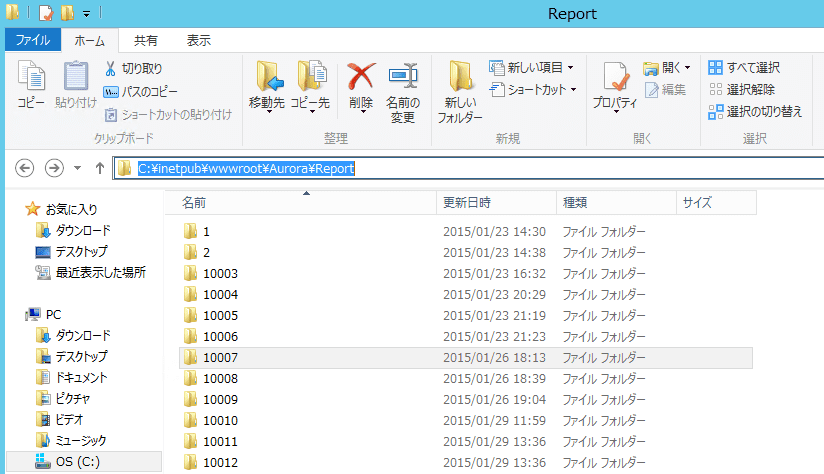824x474 pixels.
Task: Open Copy to (コピー先) folder button
Action: (311, 86)
